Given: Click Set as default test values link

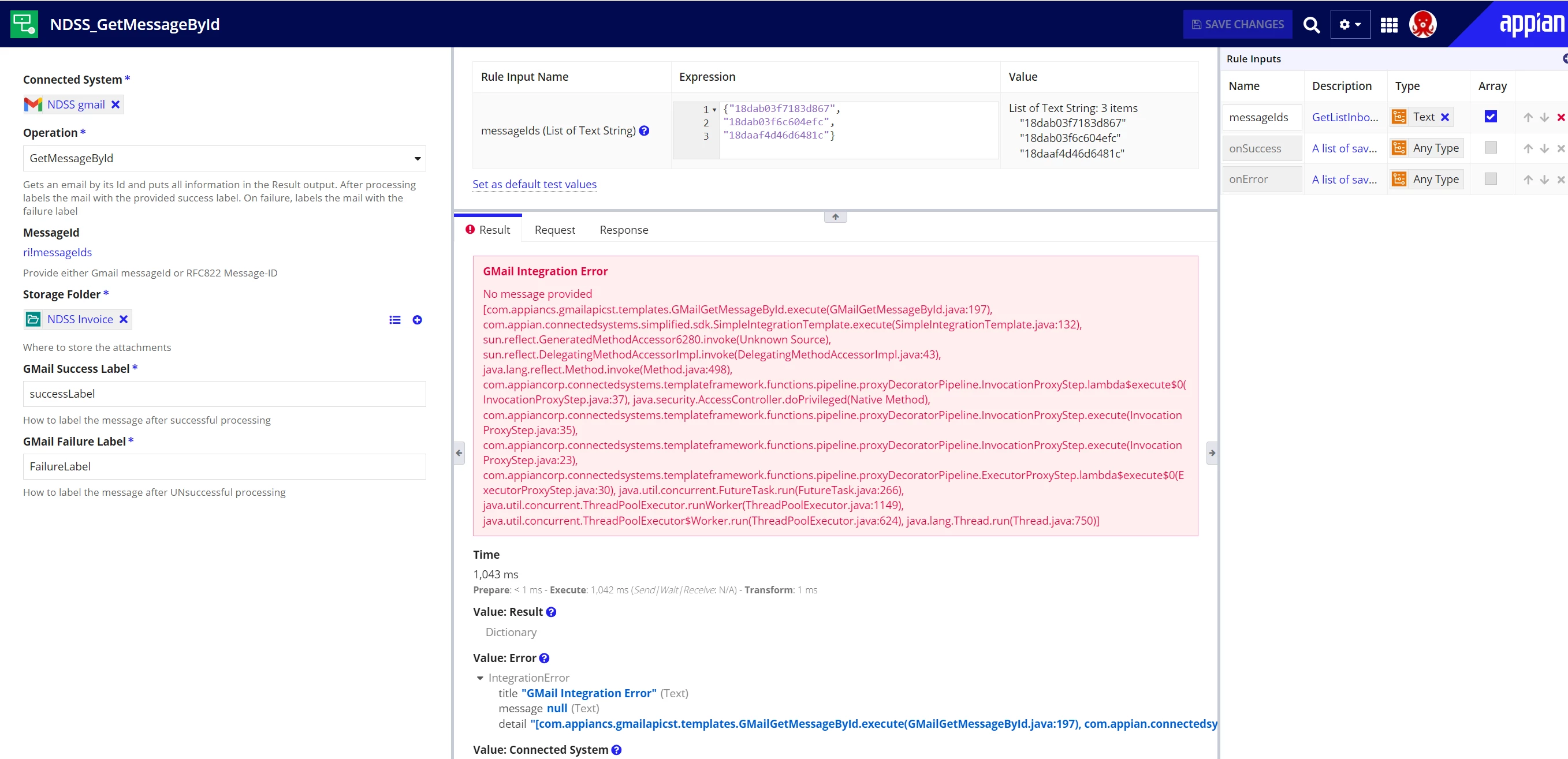Looking at the screenshot, I should [x=534, y=184].
